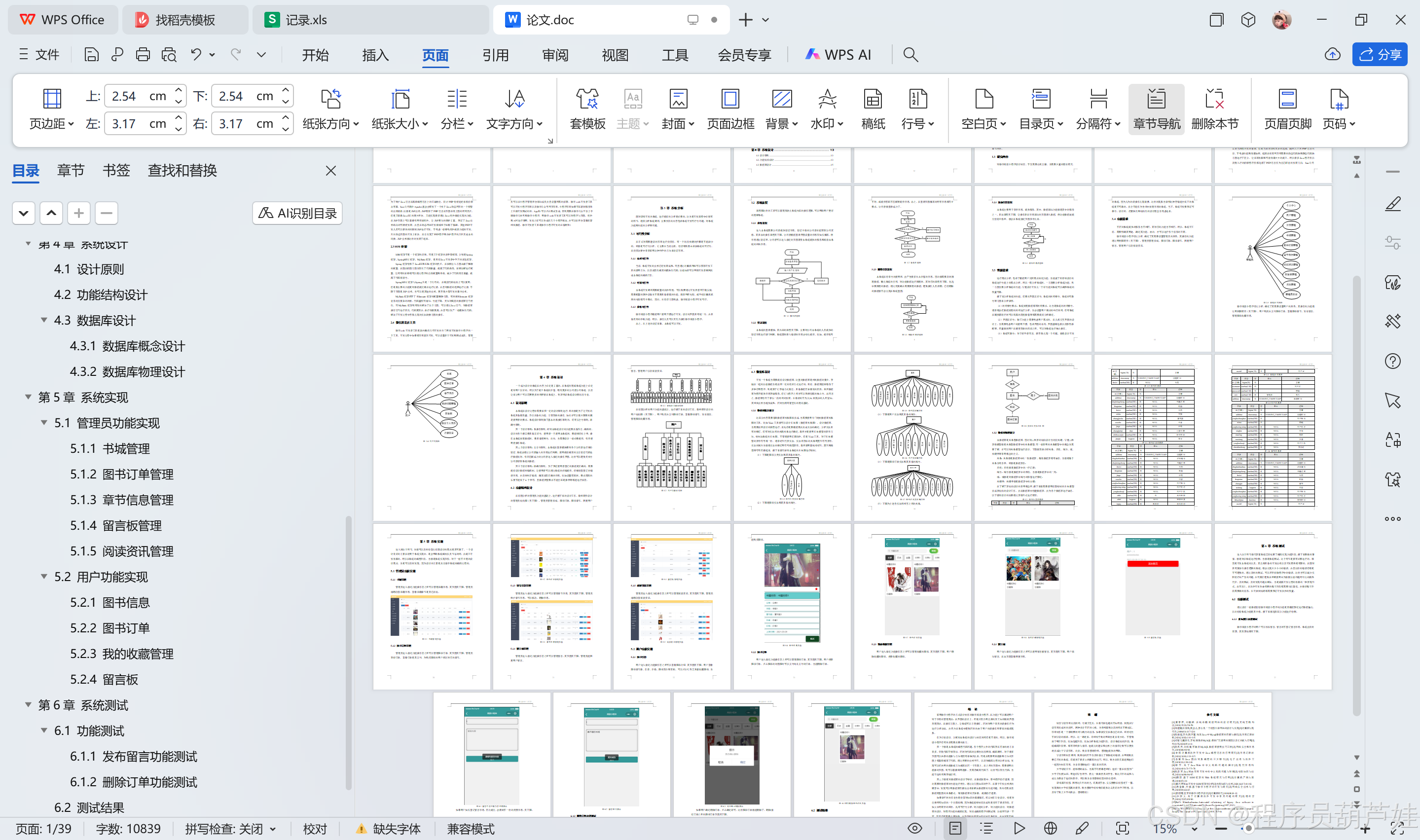Image resolution: width=1420 pixels, height=840 pixels.
Task: Click 缺失字体 missing font warning
Action: click(388, 829)
